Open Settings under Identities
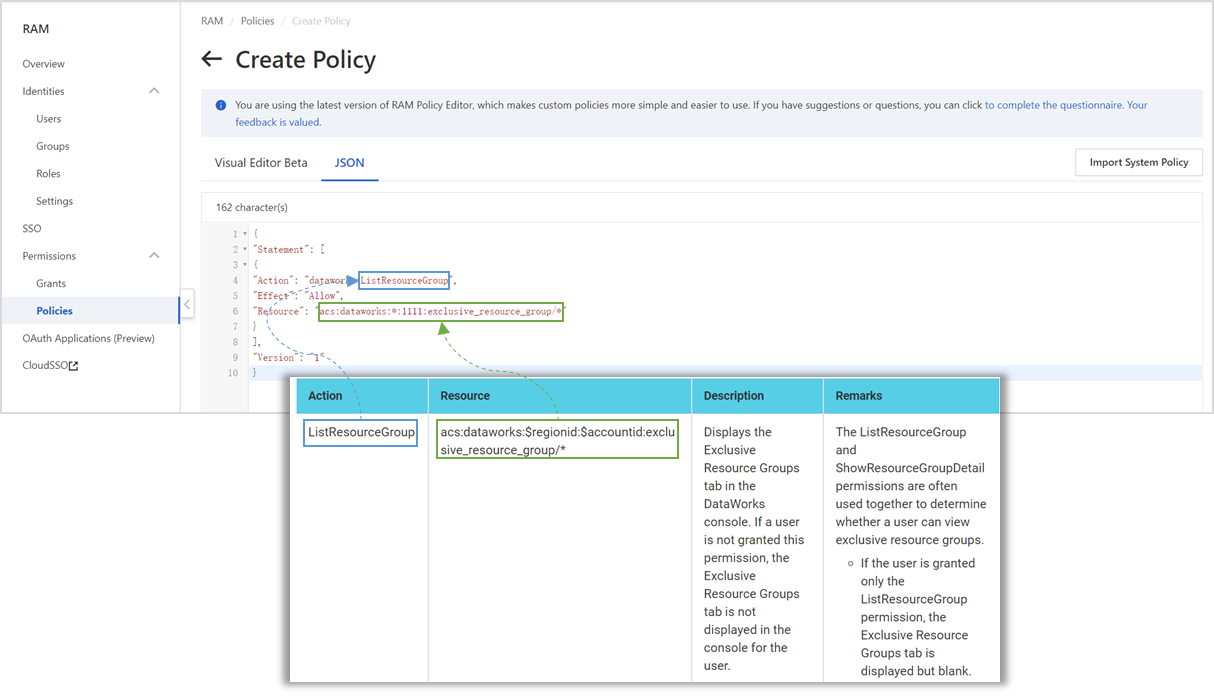 (x=54, y=201)
